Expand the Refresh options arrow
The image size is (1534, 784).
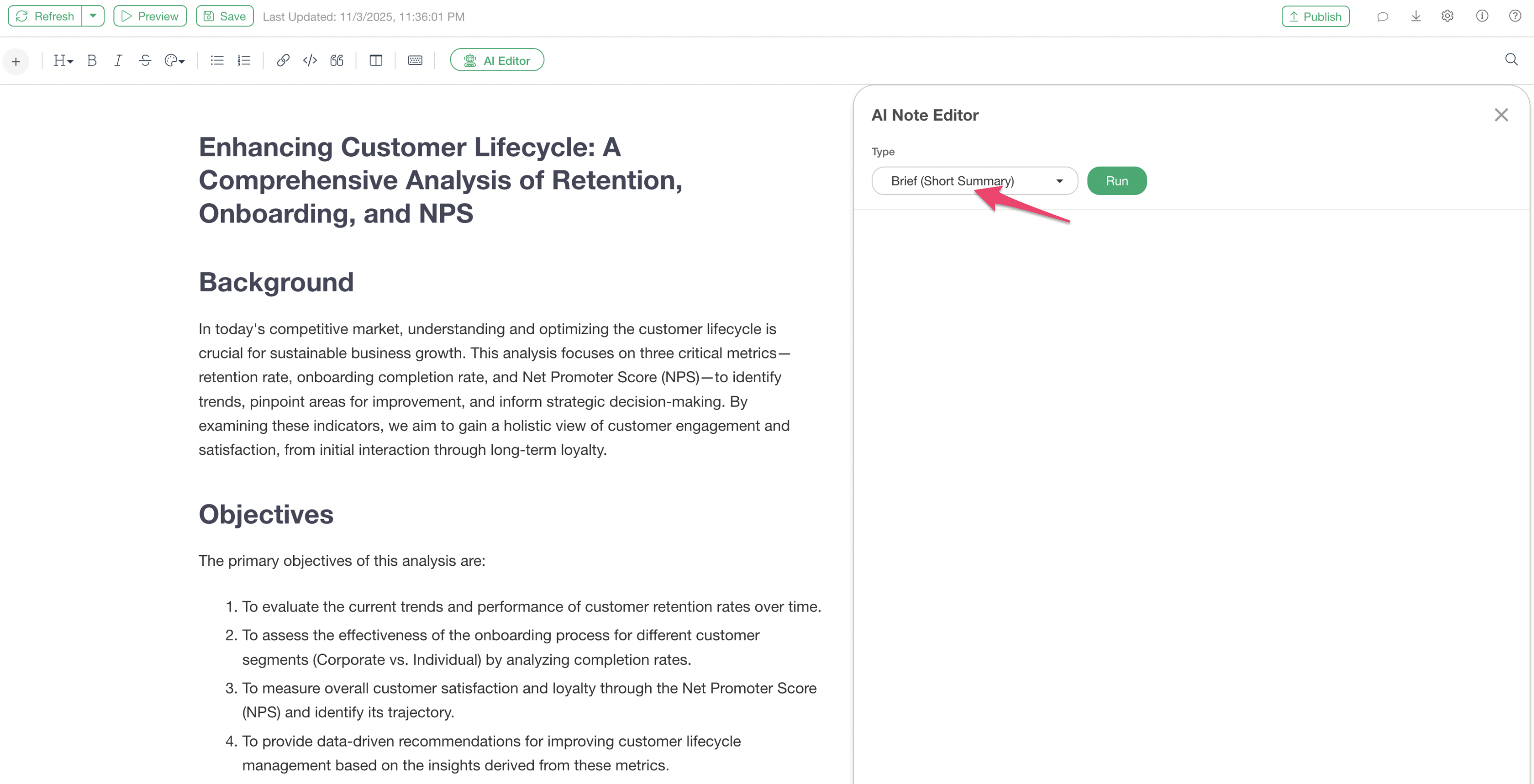[93, 16]
